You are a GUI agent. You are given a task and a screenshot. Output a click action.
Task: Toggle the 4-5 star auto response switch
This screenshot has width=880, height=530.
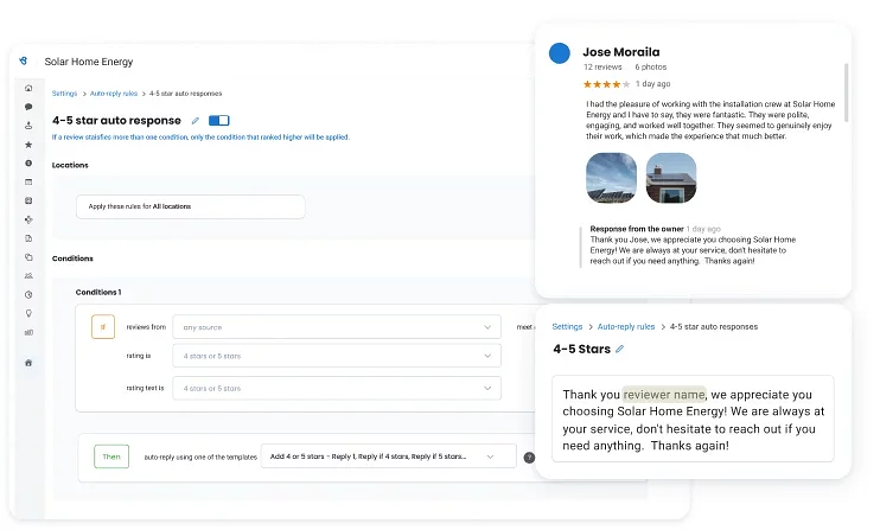(x=219, y=120)
